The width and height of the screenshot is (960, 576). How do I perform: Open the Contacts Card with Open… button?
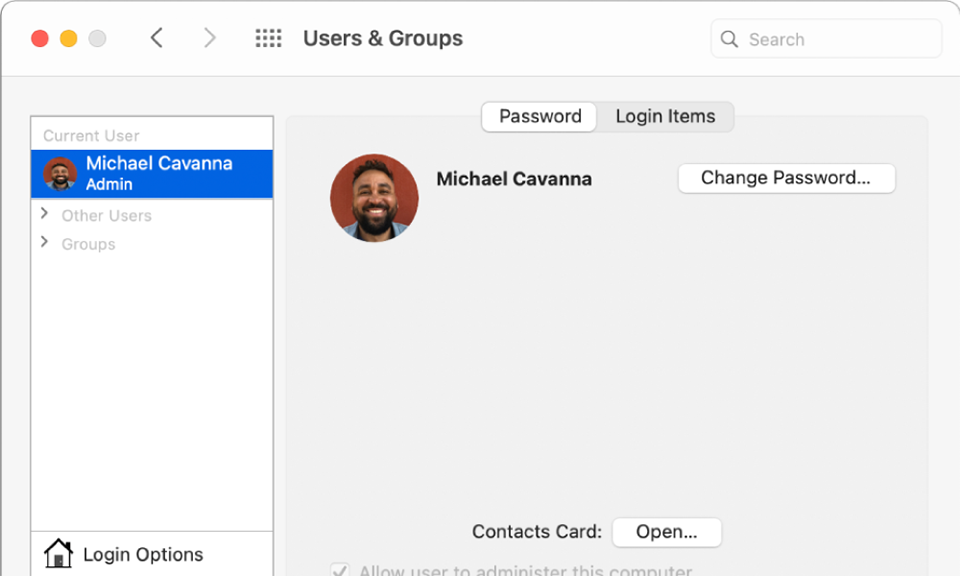pyautogui.click(x=667, y=532)
